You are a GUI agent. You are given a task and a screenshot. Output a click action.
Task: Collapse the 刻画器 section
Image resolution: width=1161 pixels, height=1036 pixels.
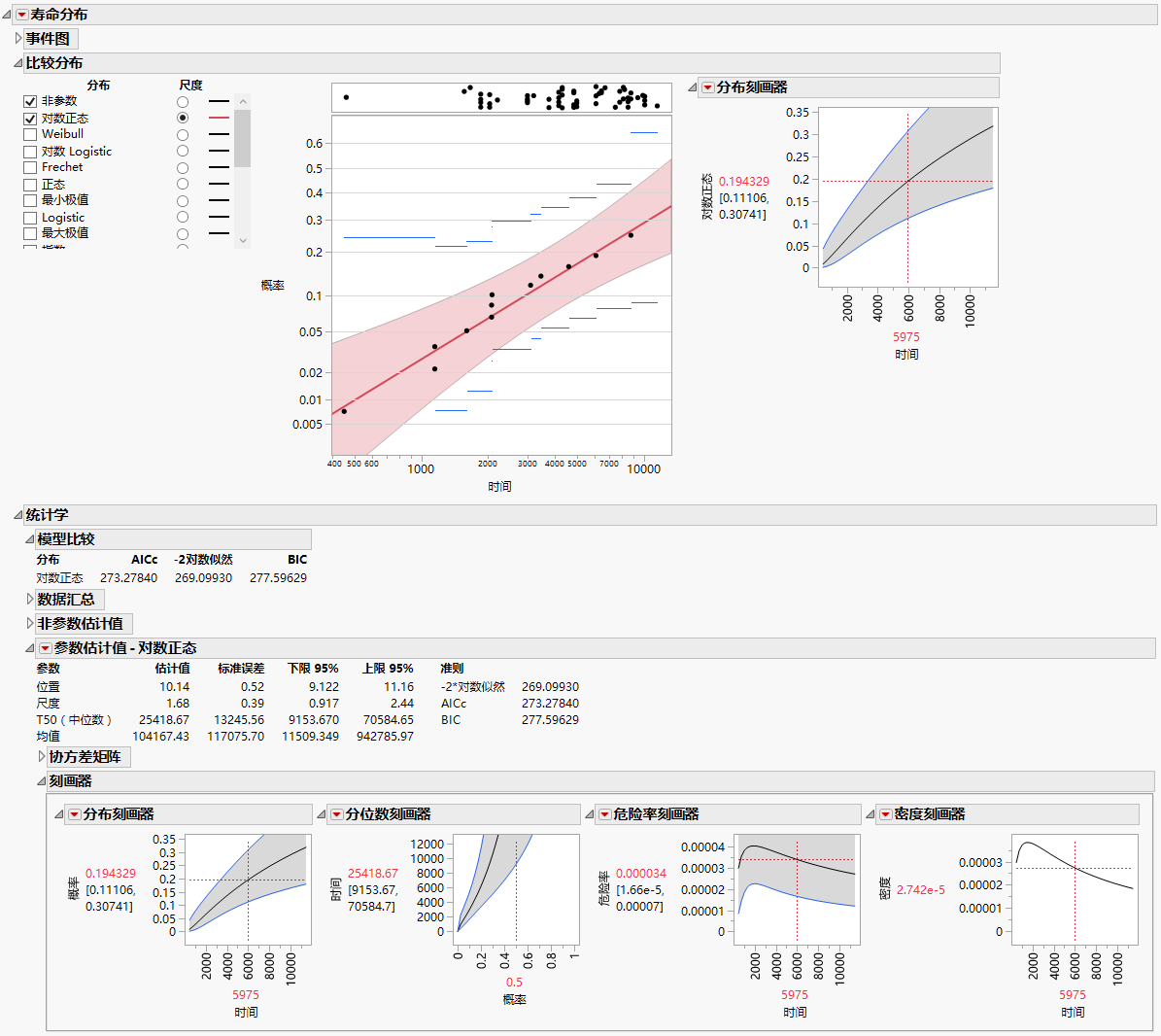[x=42, y=782]
